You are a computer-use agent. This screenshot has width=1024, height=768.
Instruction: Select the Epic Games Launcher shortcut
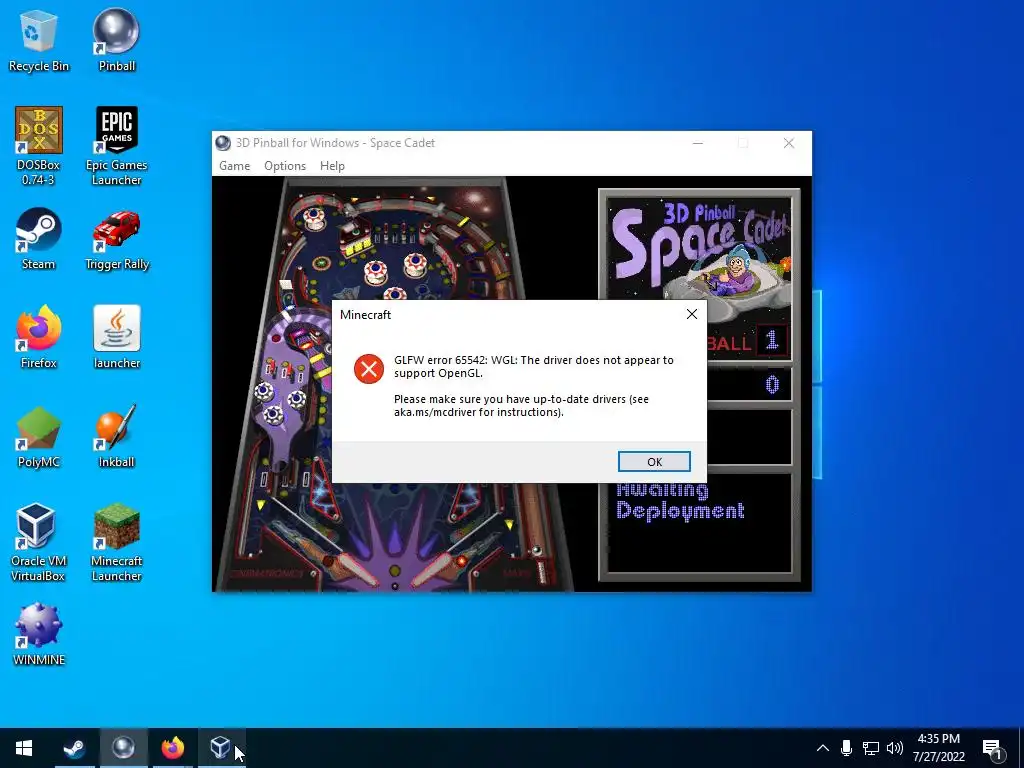coord(116,146)
